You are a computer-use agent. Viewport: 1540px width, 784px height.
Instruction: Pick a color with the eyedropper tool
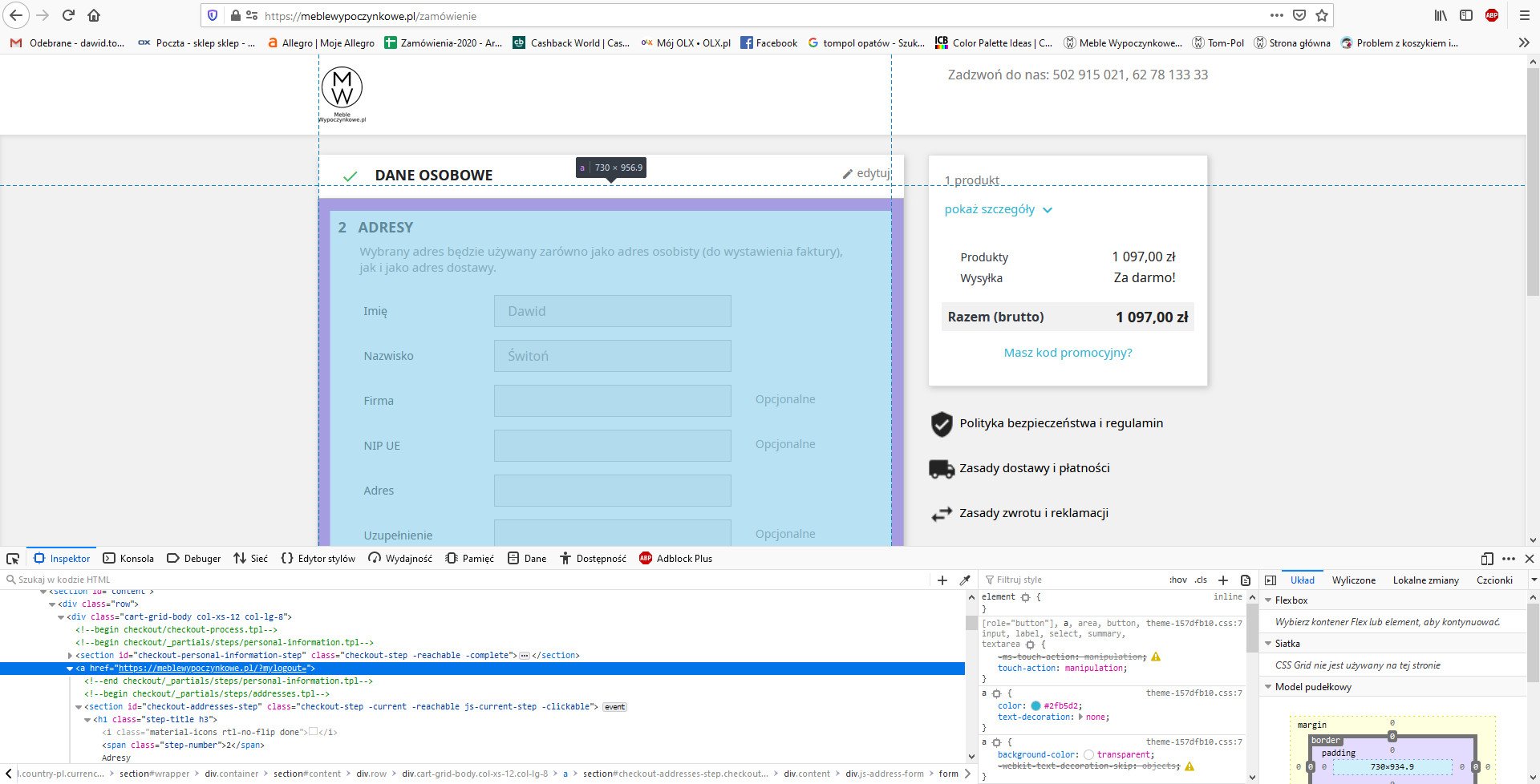pos(966,580)
